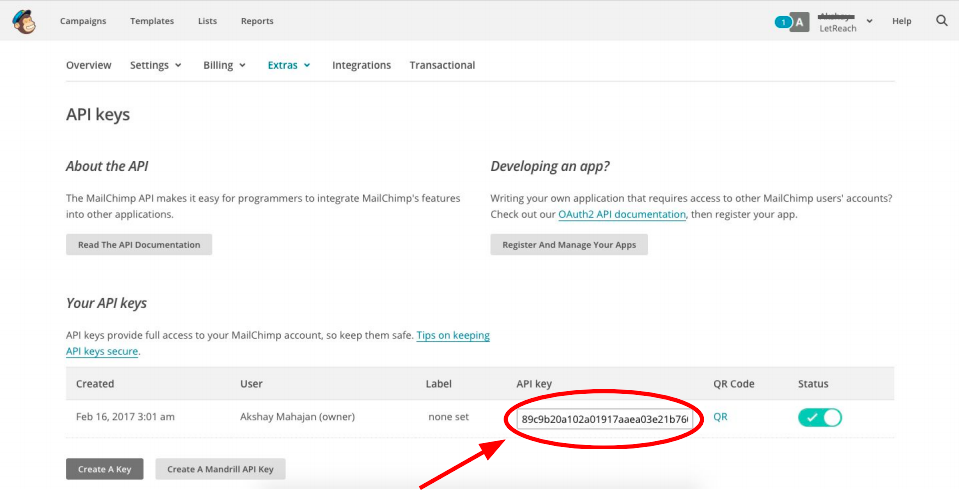Screen dimensions: 959x491
Task: Click the Create A Key button
Action: pos(105,469)
